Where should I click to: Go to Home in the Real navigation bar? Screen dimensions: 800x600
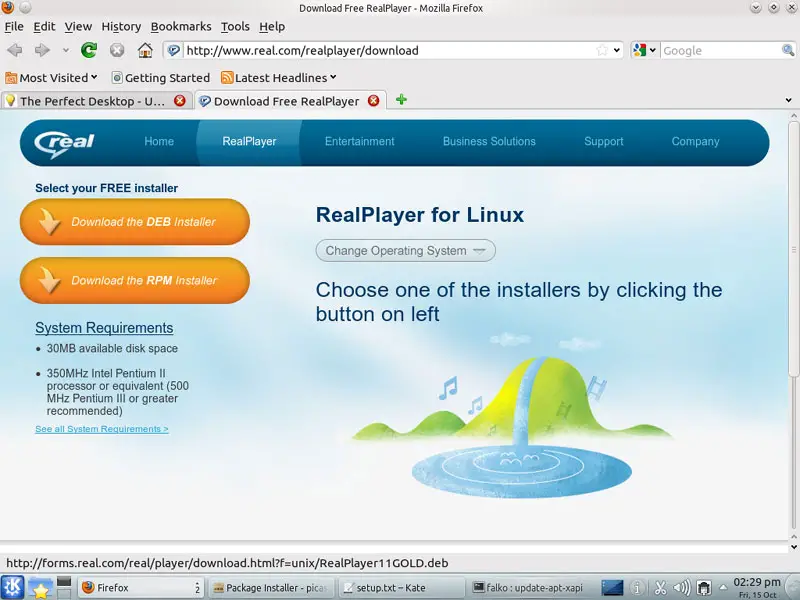pos(159,141)
